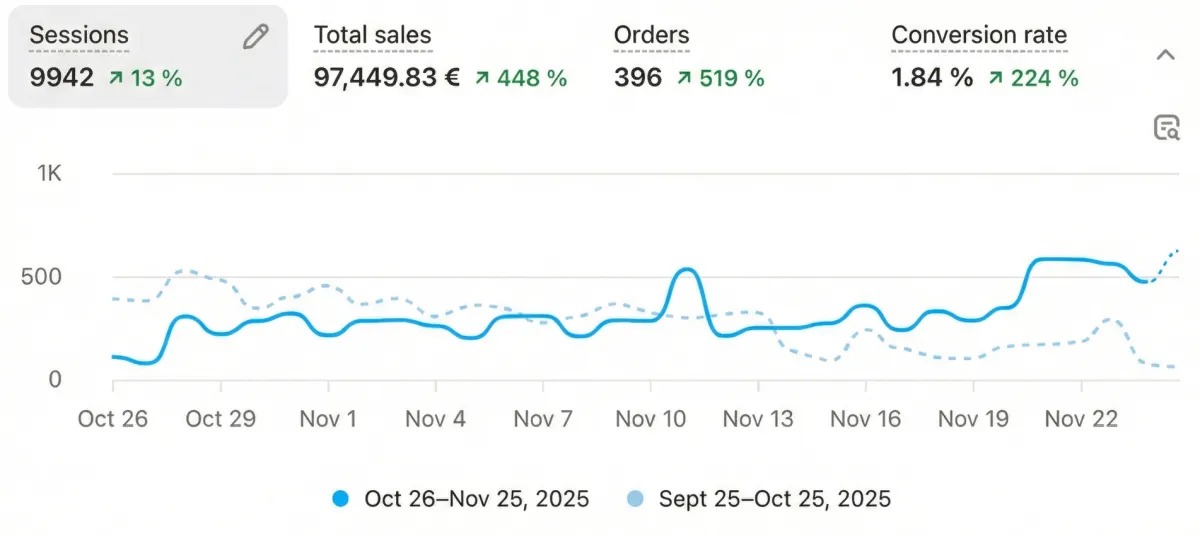Click the Oct 26 date axis label
Viewport: 1200px width, 536px height.
(112, 419)
